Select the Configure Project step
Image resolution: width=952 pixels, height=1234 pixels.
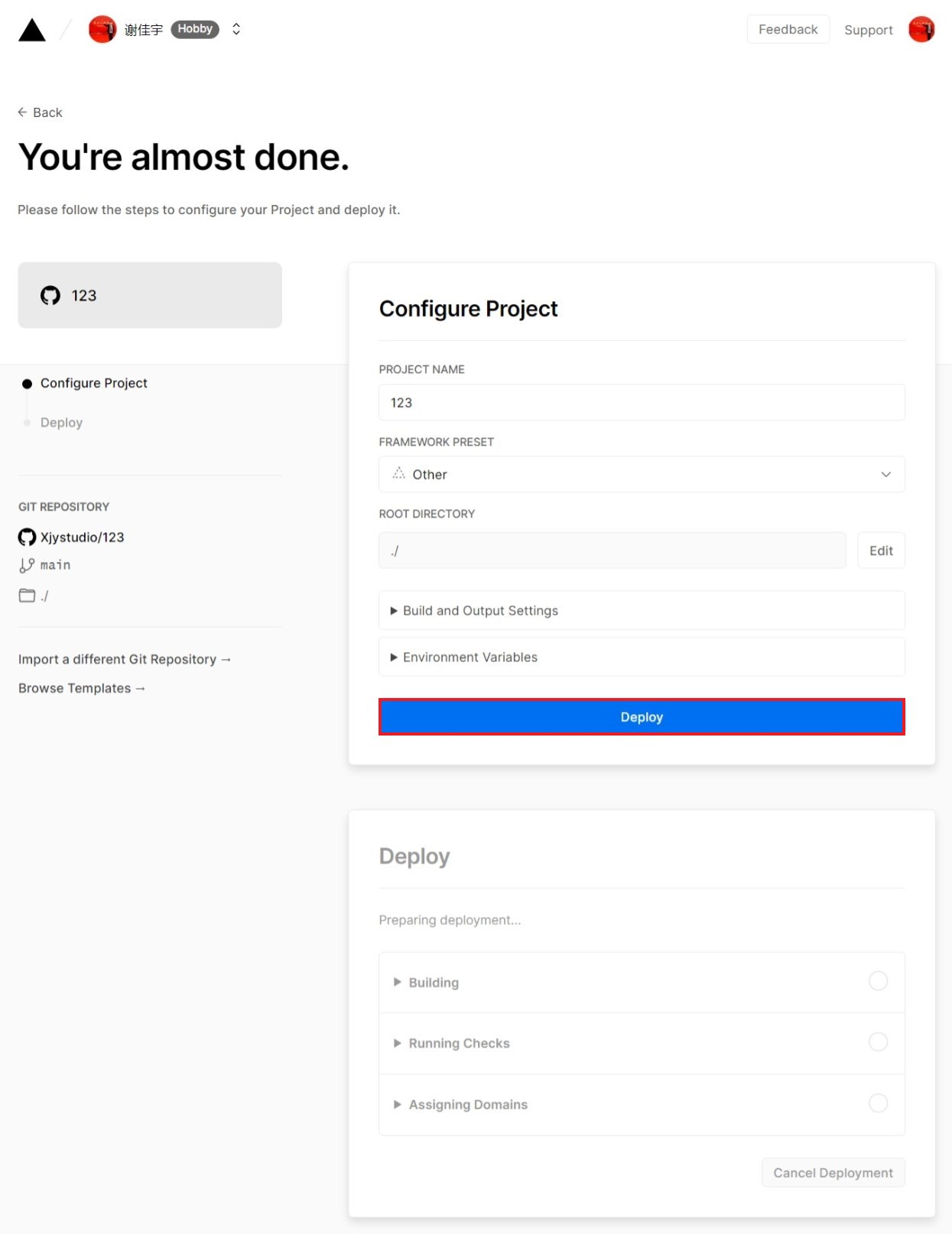click(93, 383)
